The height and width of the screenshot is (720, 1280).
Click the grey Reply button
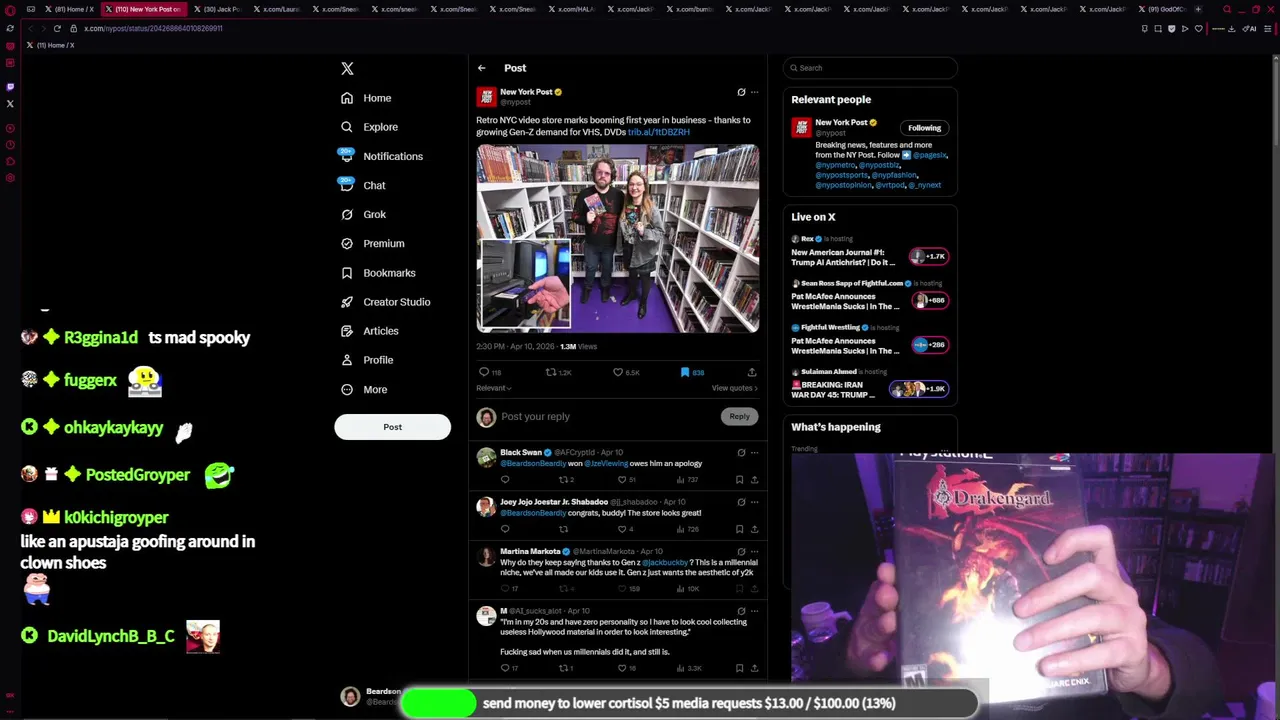[x=739, y=416]
